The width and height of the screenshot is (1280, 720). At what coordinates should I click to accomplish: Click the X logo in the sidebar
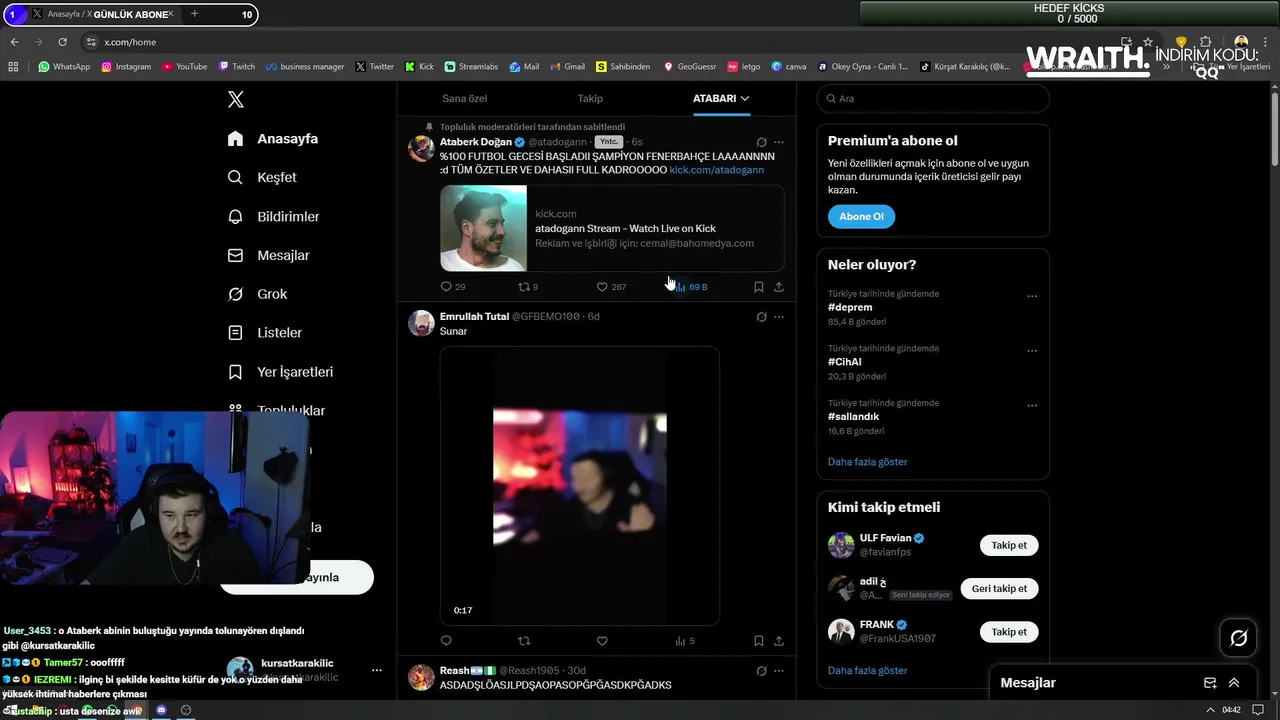point(236,99)
